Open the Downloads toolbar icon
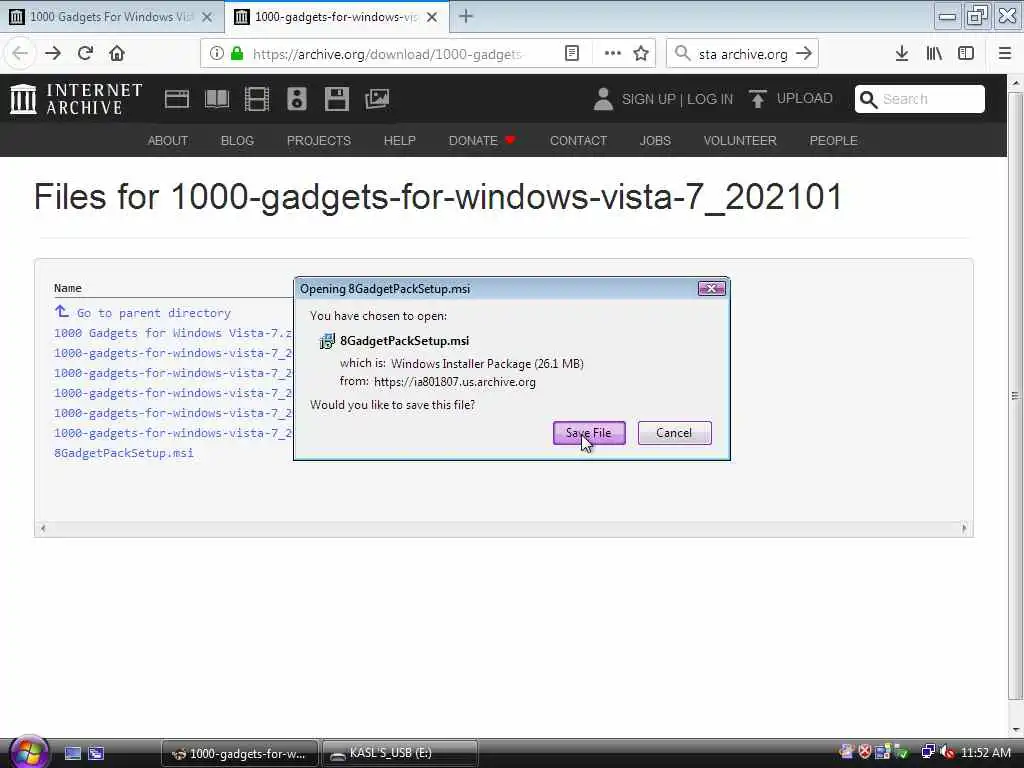 [901, 54]
